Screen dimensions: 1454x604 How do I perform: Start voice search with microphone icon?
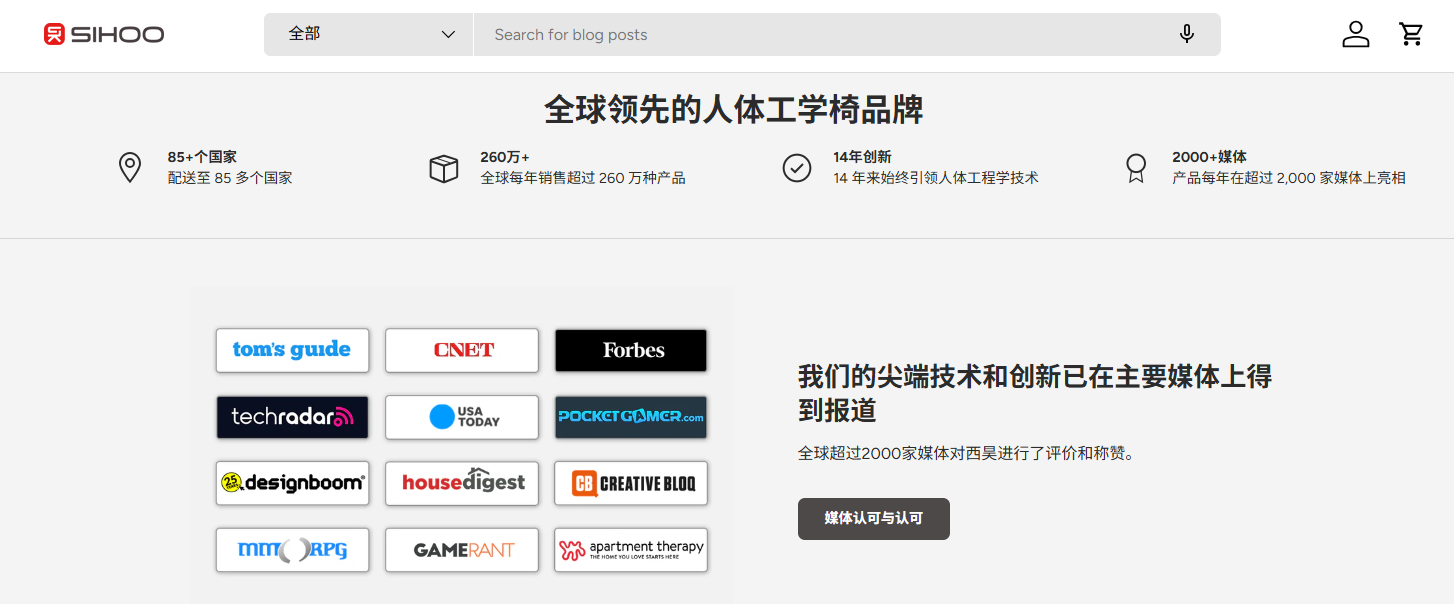[1186, 35]
